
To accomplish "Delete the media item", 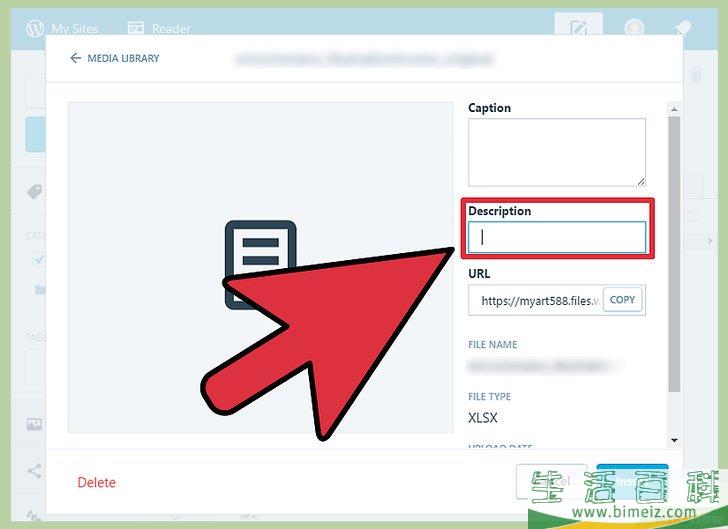I will click(x=97, y=483).
